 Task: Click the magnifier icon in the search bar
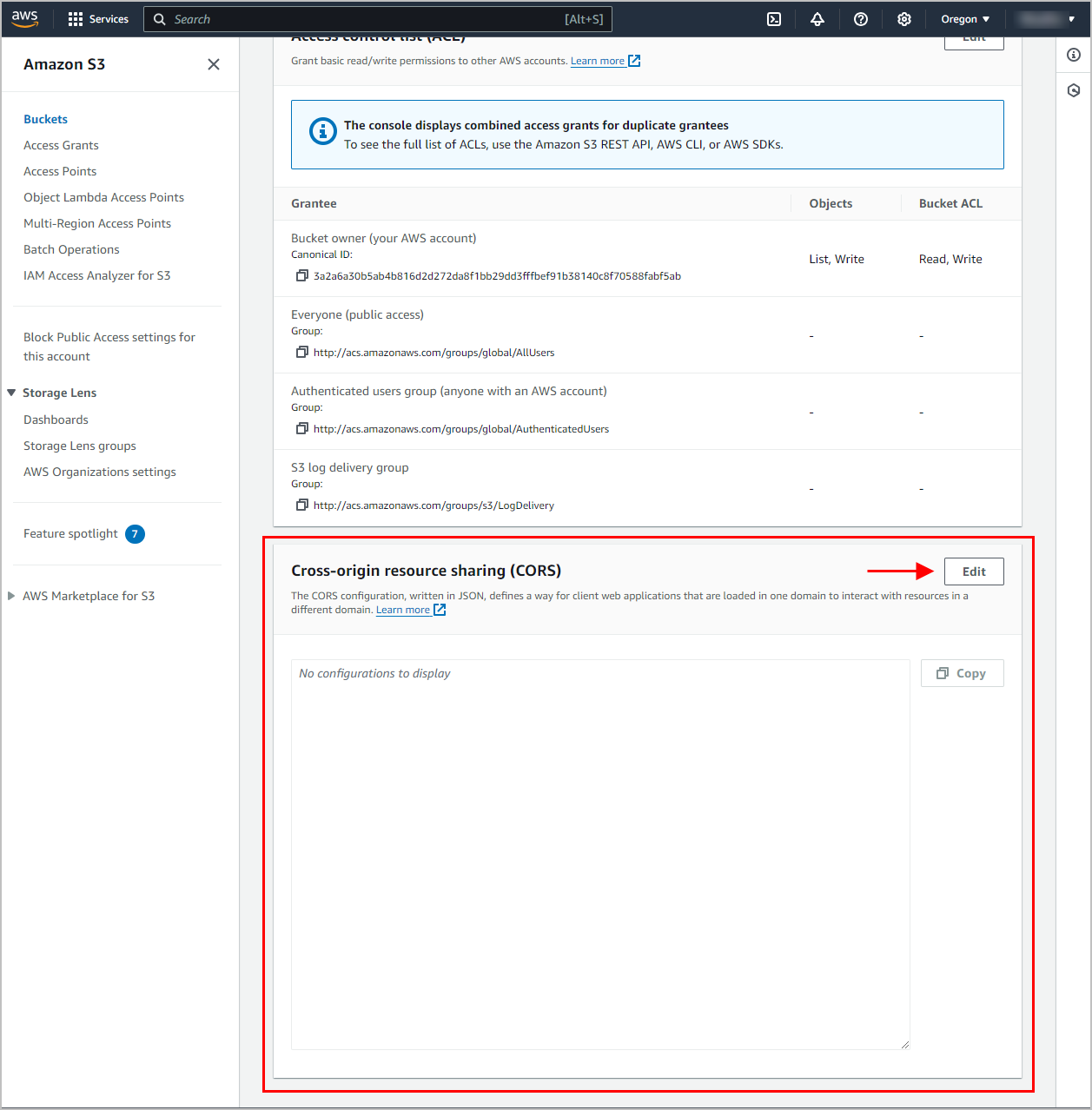coord(160,19)
